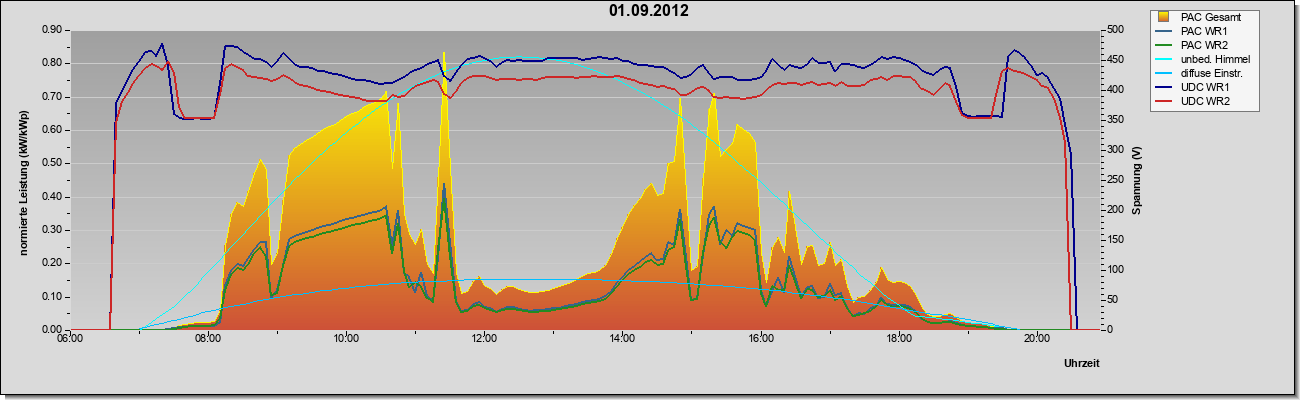
Task: Click the "20:00" time axis label
Action: click(x=1036, y=340)
